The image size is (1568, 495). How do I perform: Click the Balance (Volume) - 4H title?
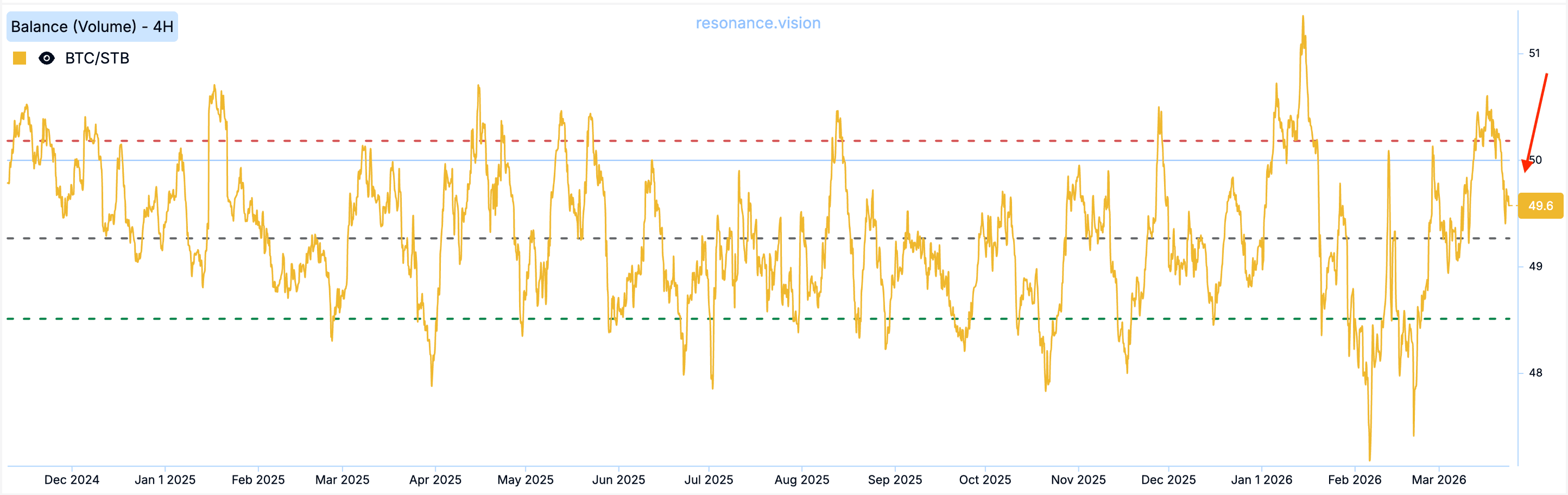tap(92, 27)
